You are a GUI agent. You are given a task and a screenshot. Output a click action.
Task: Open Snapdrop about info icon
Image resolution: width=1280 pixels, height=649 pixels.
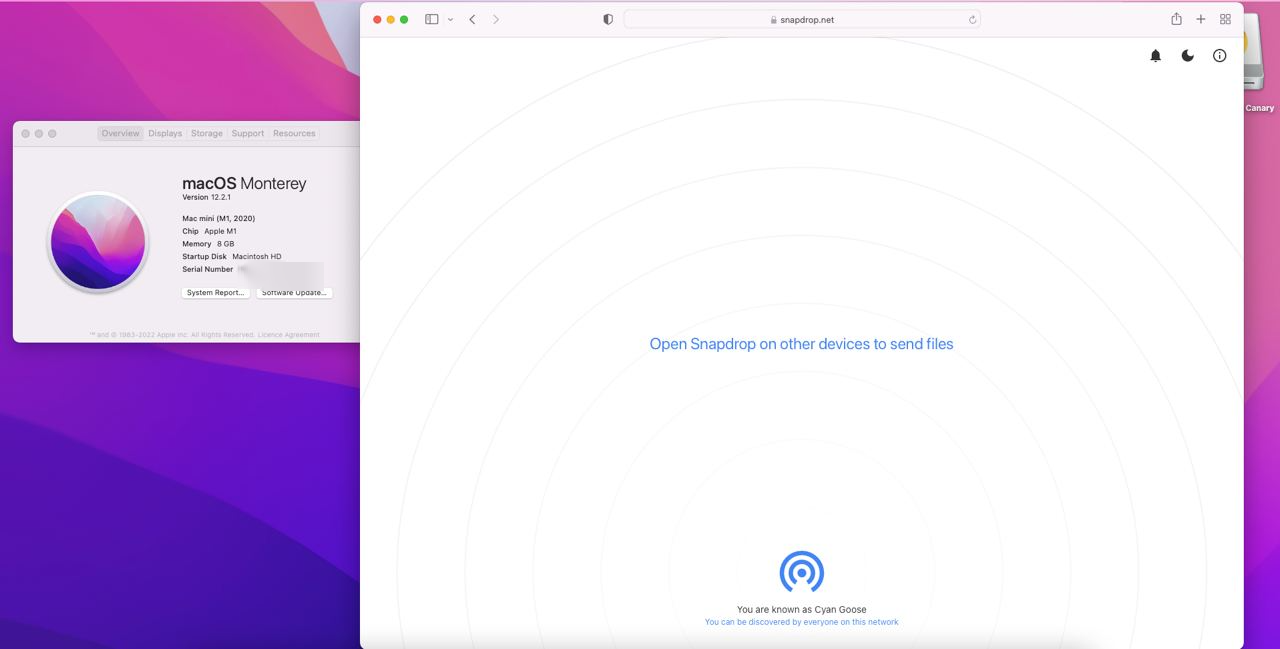(x=1220, y=56)
